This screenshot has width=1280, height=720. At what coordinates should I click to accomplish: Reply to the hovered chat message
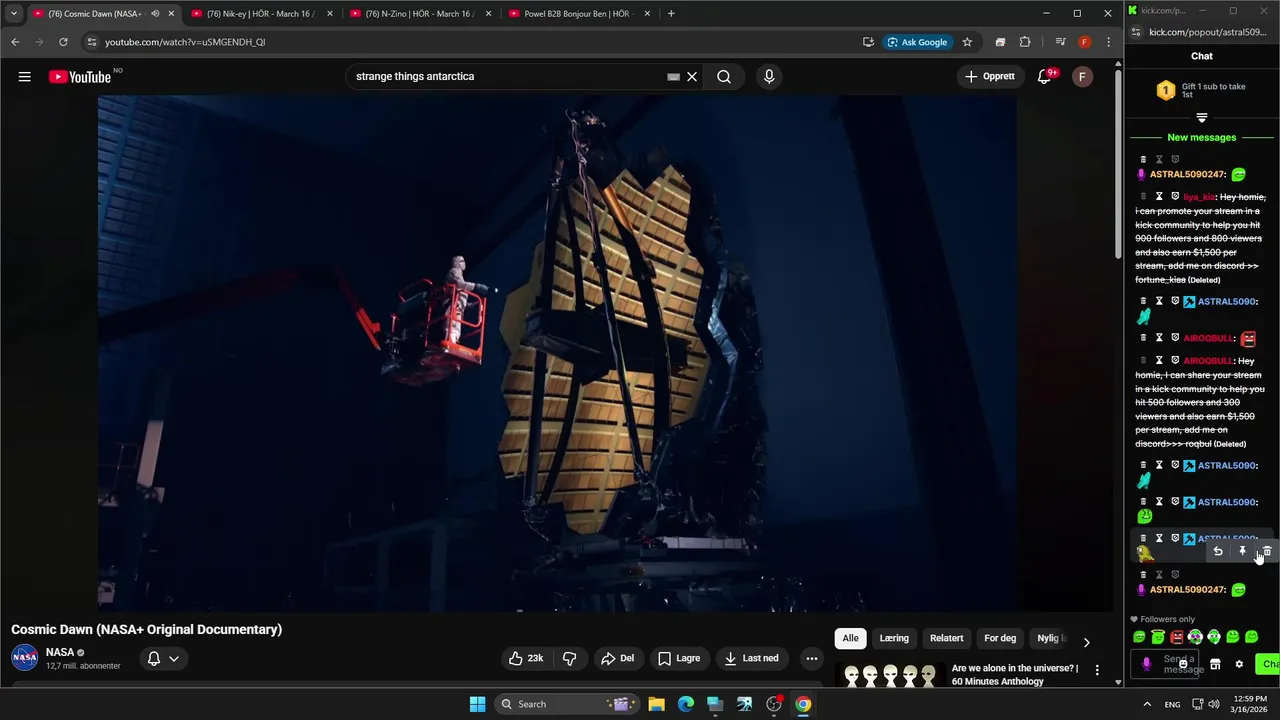pos(1218,551)
